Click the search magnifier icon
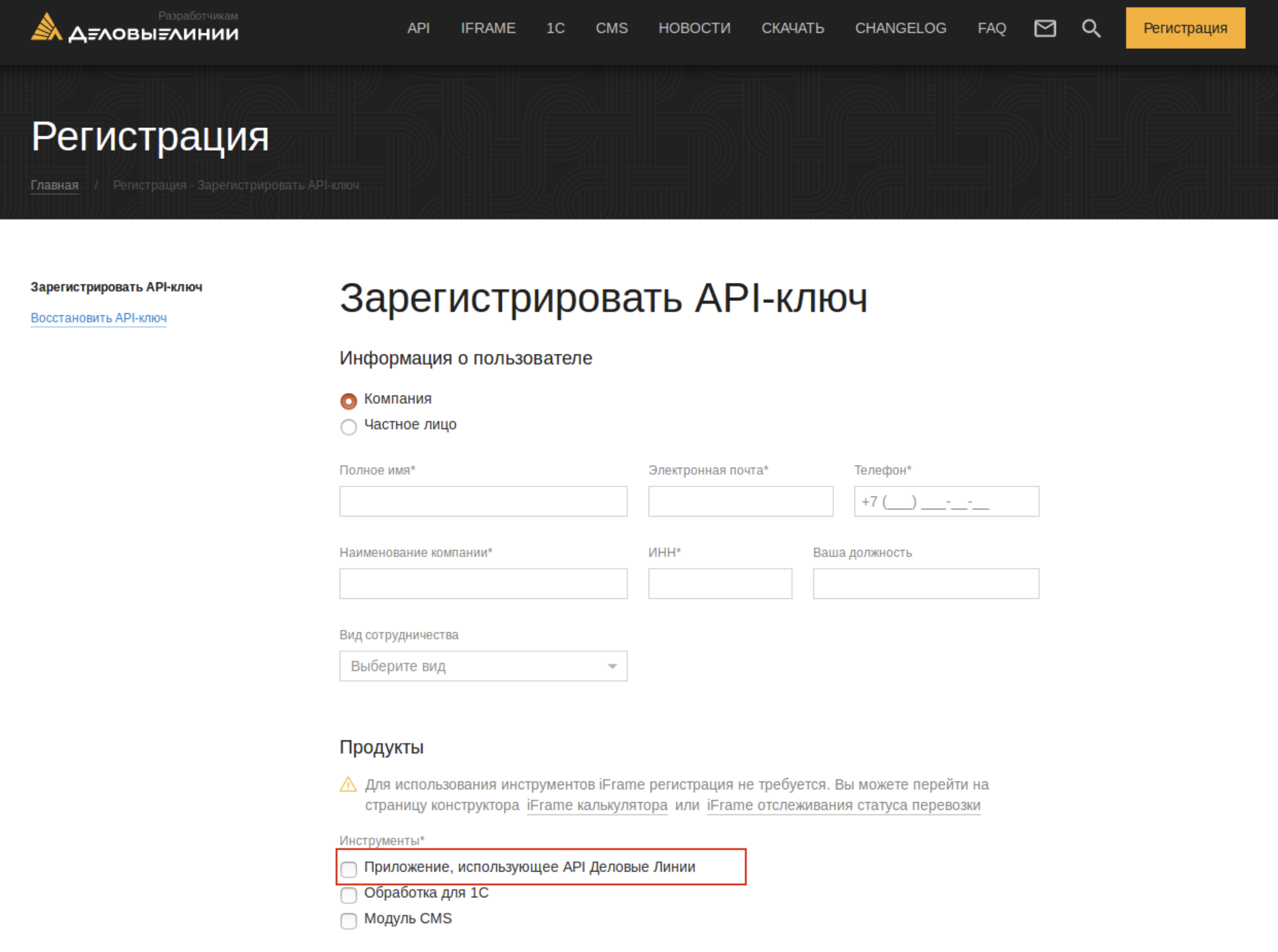 (x=1091, y=28)
